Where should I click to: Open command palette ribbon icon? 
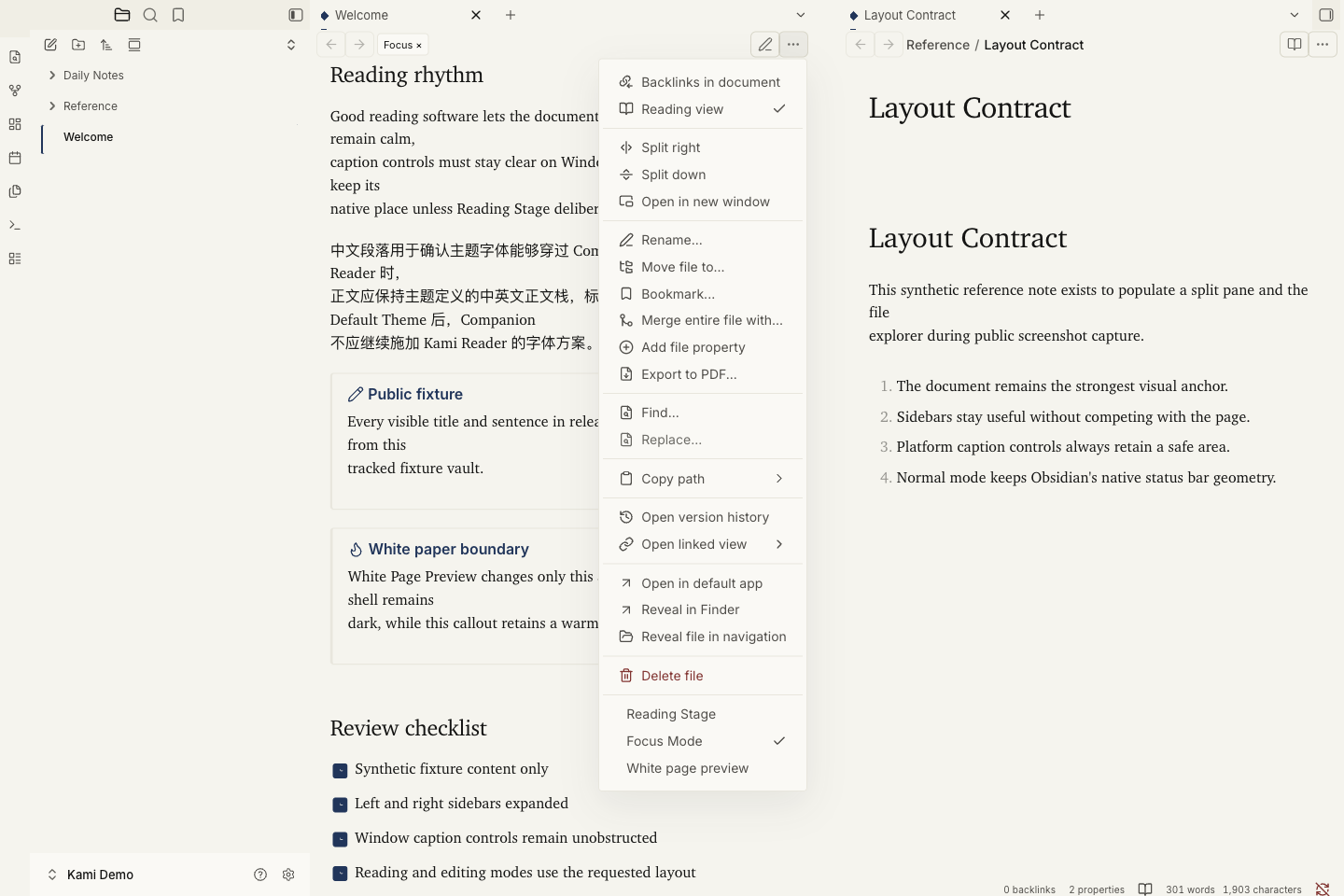click(15, 225)
